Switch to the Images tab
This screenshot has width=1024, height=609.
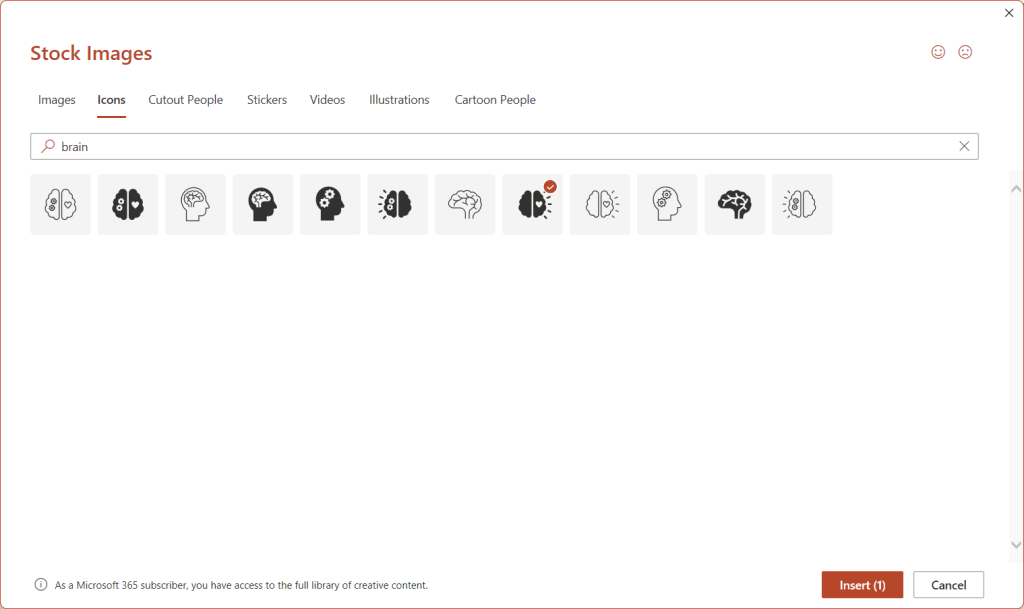tap(56, 99)
